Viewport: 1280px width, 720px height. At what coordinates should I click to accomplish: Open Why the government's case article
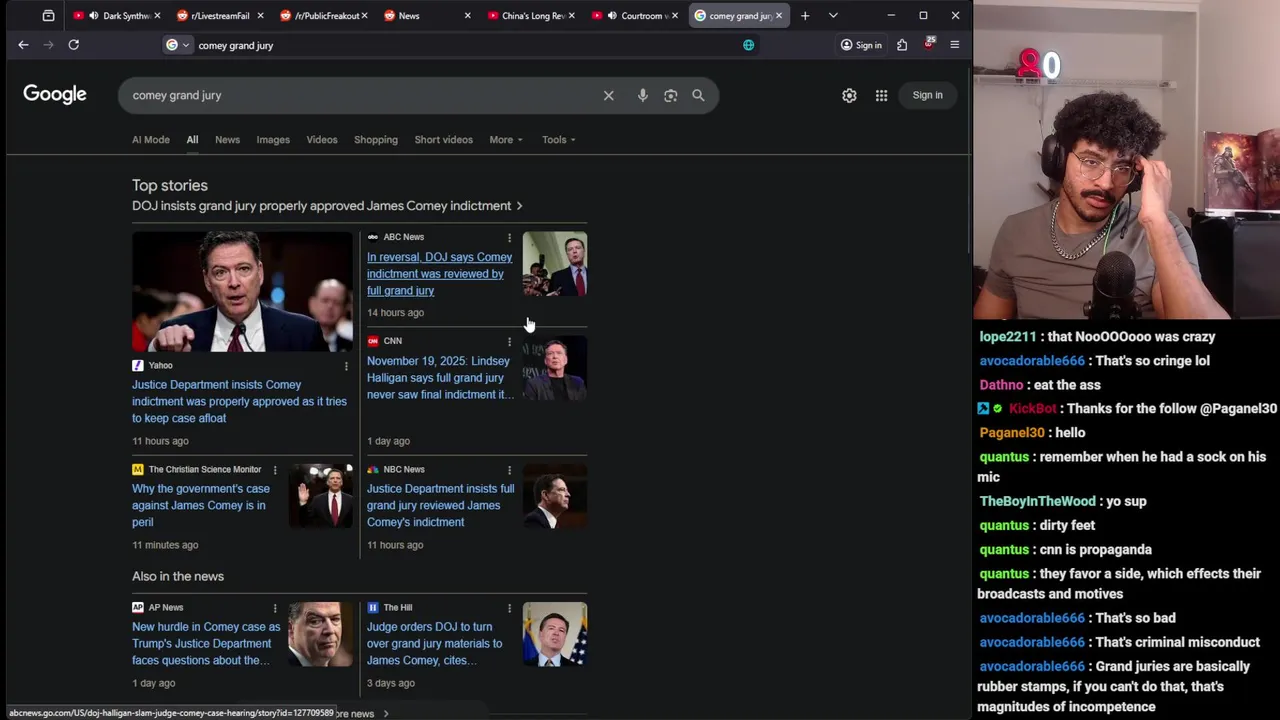tap(201, 505)
